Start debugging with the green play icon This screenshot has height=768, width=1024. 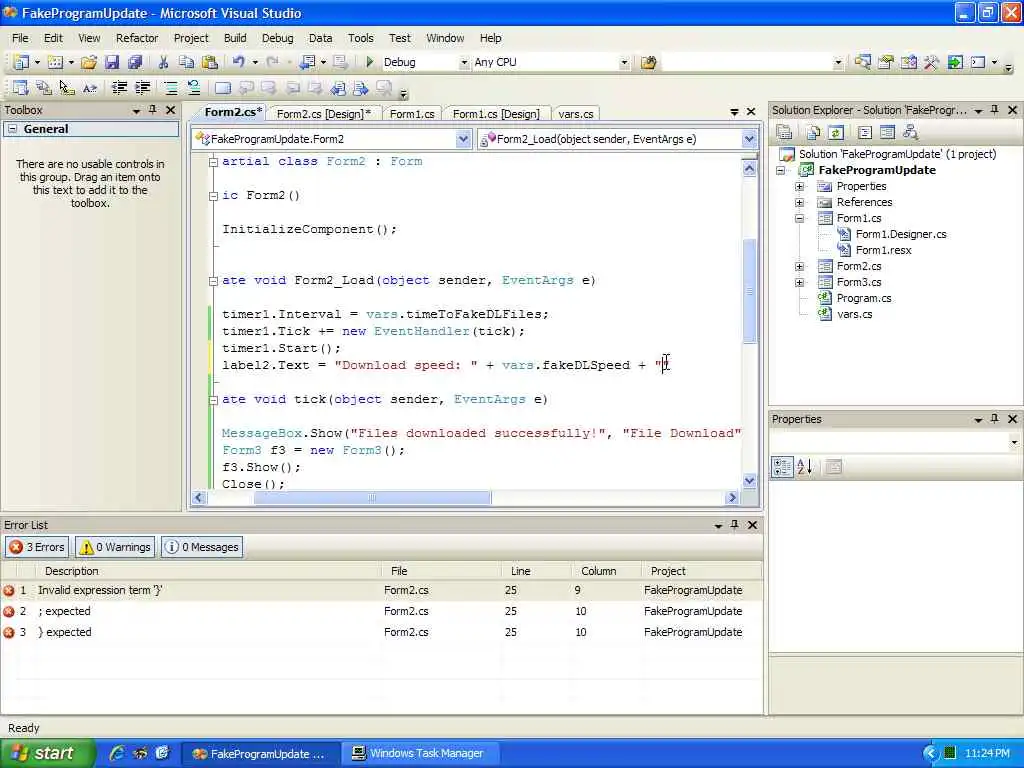tap(370, 62)
